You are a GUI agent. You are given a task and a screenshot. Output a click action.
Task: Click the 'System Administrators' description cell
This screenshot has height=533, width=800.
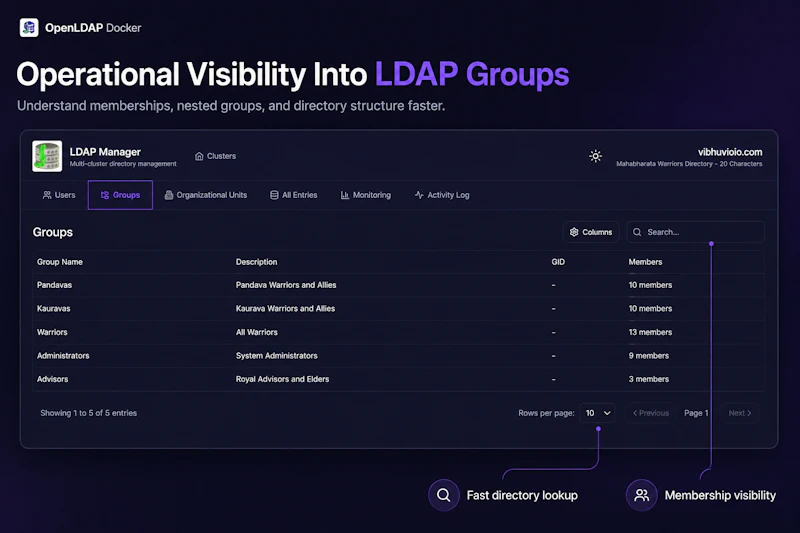[x=277, y=356]
